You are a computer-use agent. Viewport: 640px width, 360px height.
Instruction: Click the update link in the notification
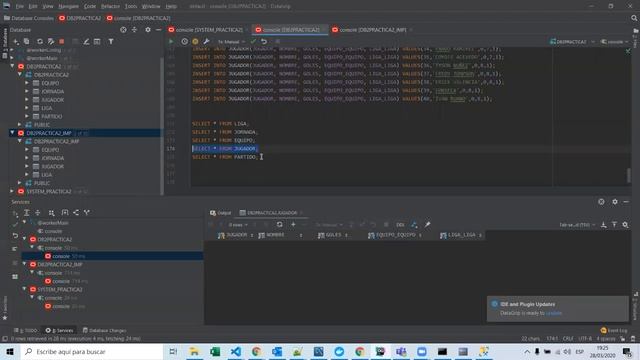[554, 313]
